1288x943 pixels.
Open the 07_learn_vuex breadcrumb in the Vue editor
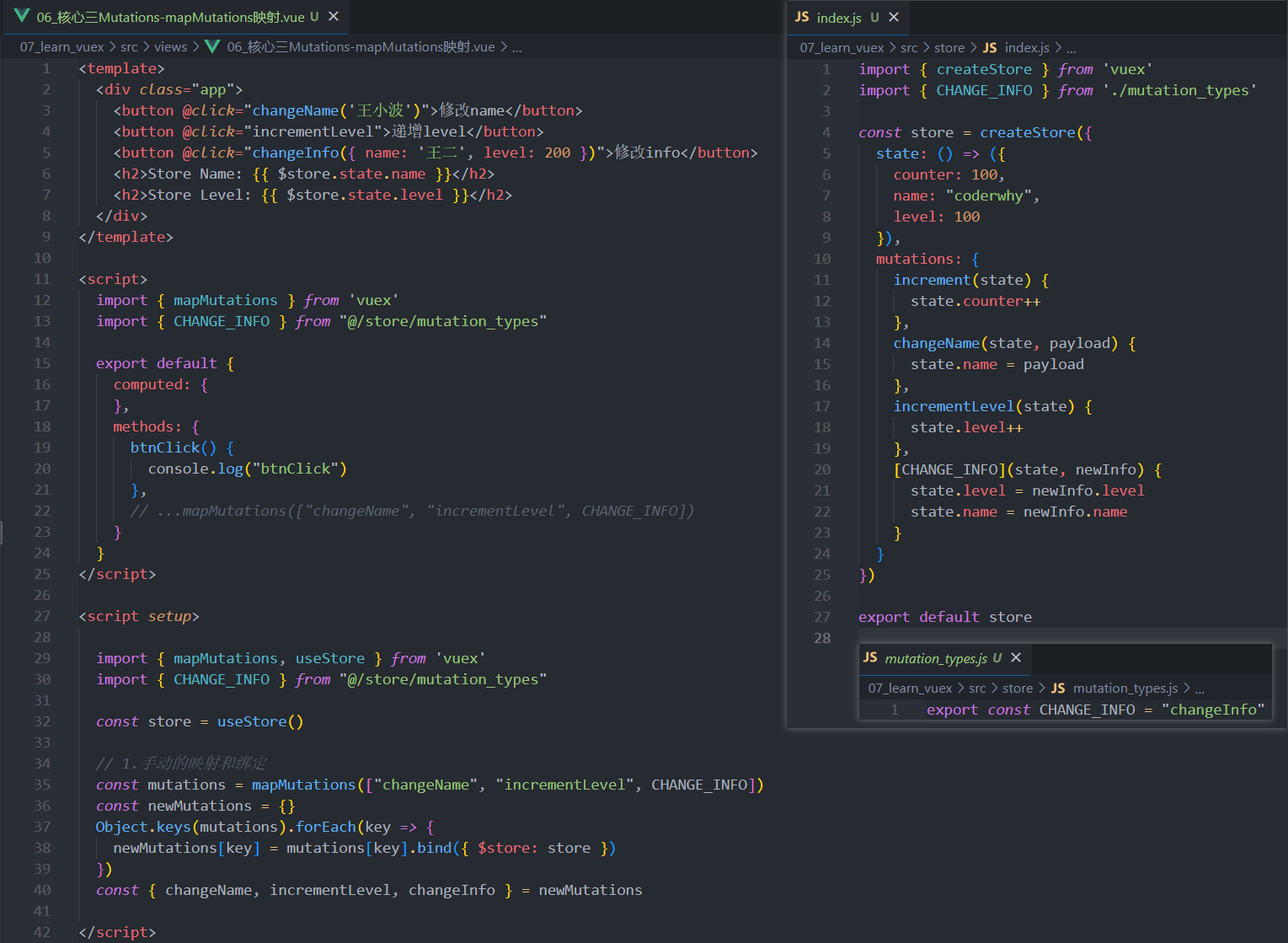point(61,47)
